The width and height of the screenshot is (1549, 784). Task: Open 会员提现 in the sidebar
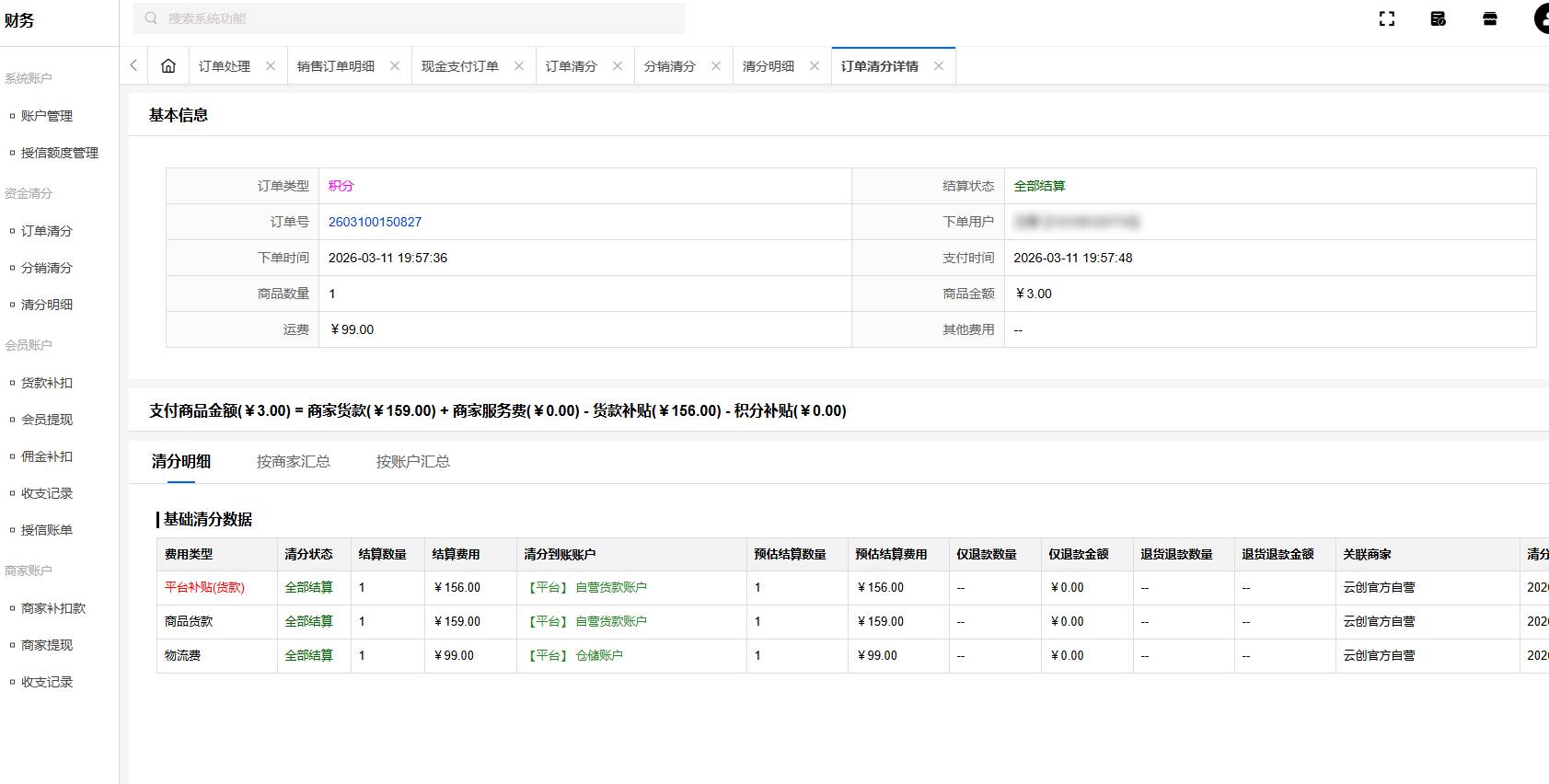tap(47, 420)
